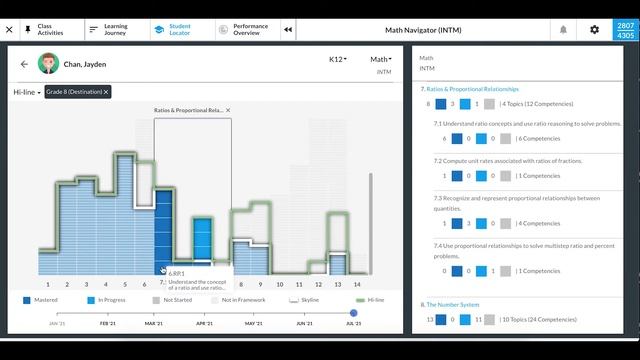Screen dimensions: 640x360
Task: Click the gray square in the 10 Topics row
Action: 489,320
